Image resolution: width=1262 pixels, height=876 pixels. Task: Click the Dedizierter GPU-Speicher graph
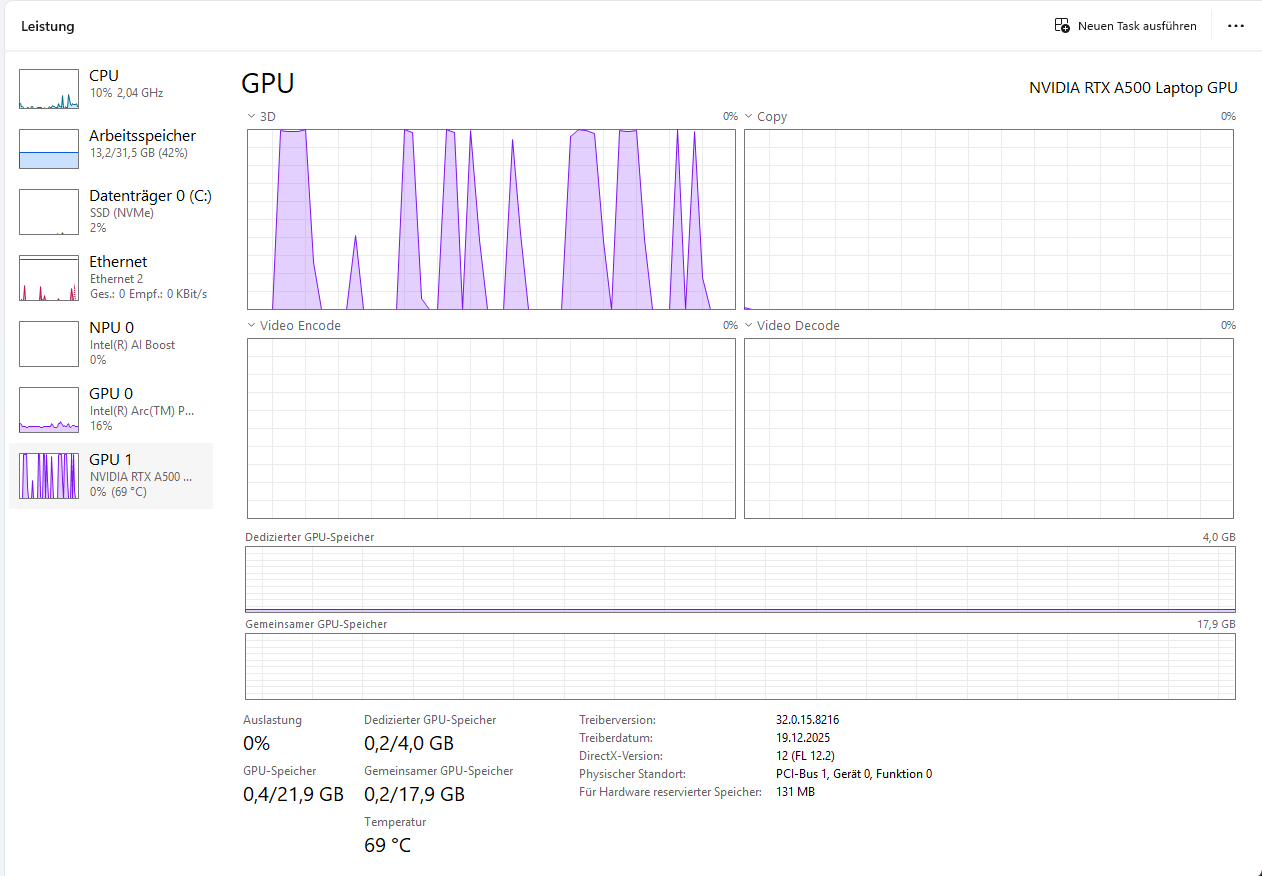740,579
